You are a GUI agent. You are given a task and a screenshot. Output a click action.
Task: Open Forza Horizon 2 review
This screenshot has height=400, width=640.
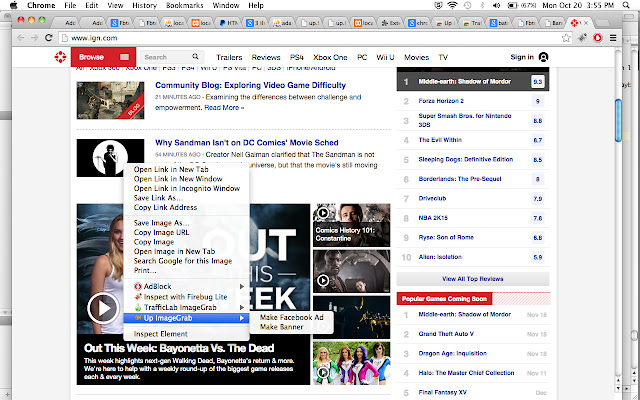point(441,101)
